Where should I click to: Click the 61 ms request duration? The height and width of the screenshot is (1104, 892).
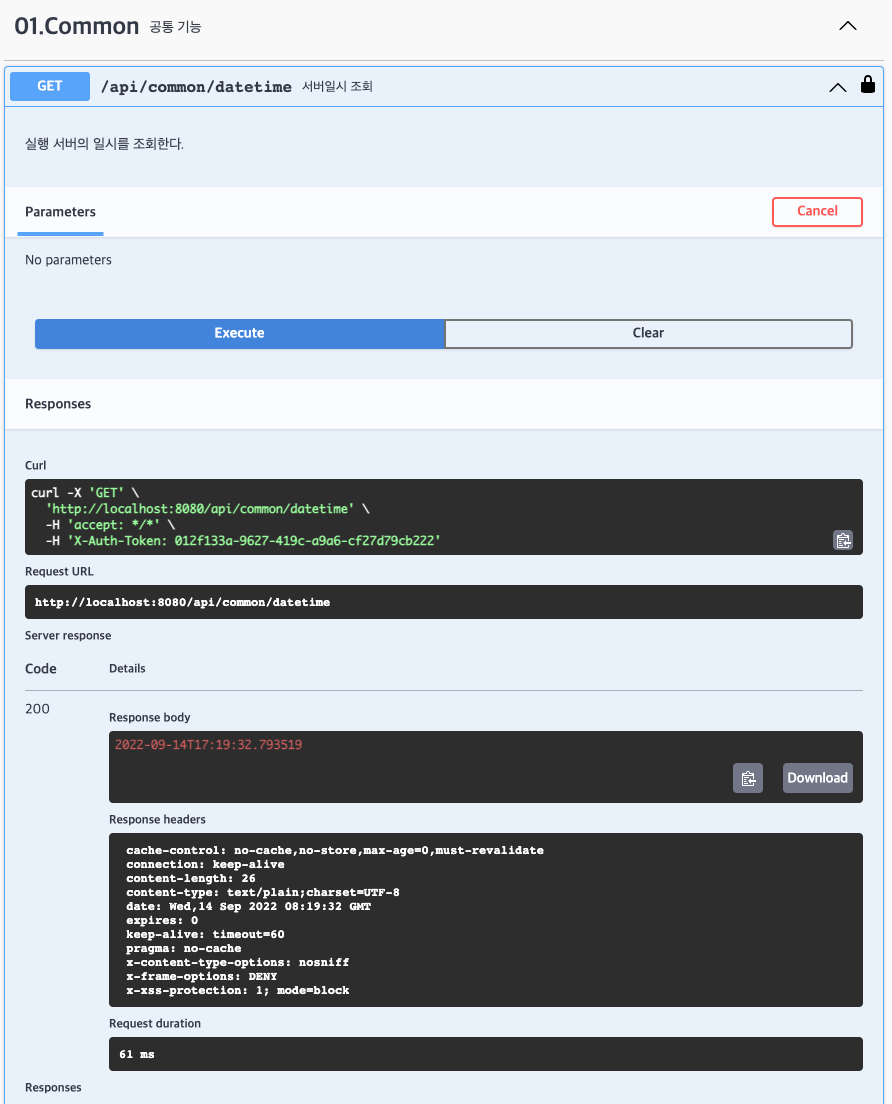tap(137, 1054)
